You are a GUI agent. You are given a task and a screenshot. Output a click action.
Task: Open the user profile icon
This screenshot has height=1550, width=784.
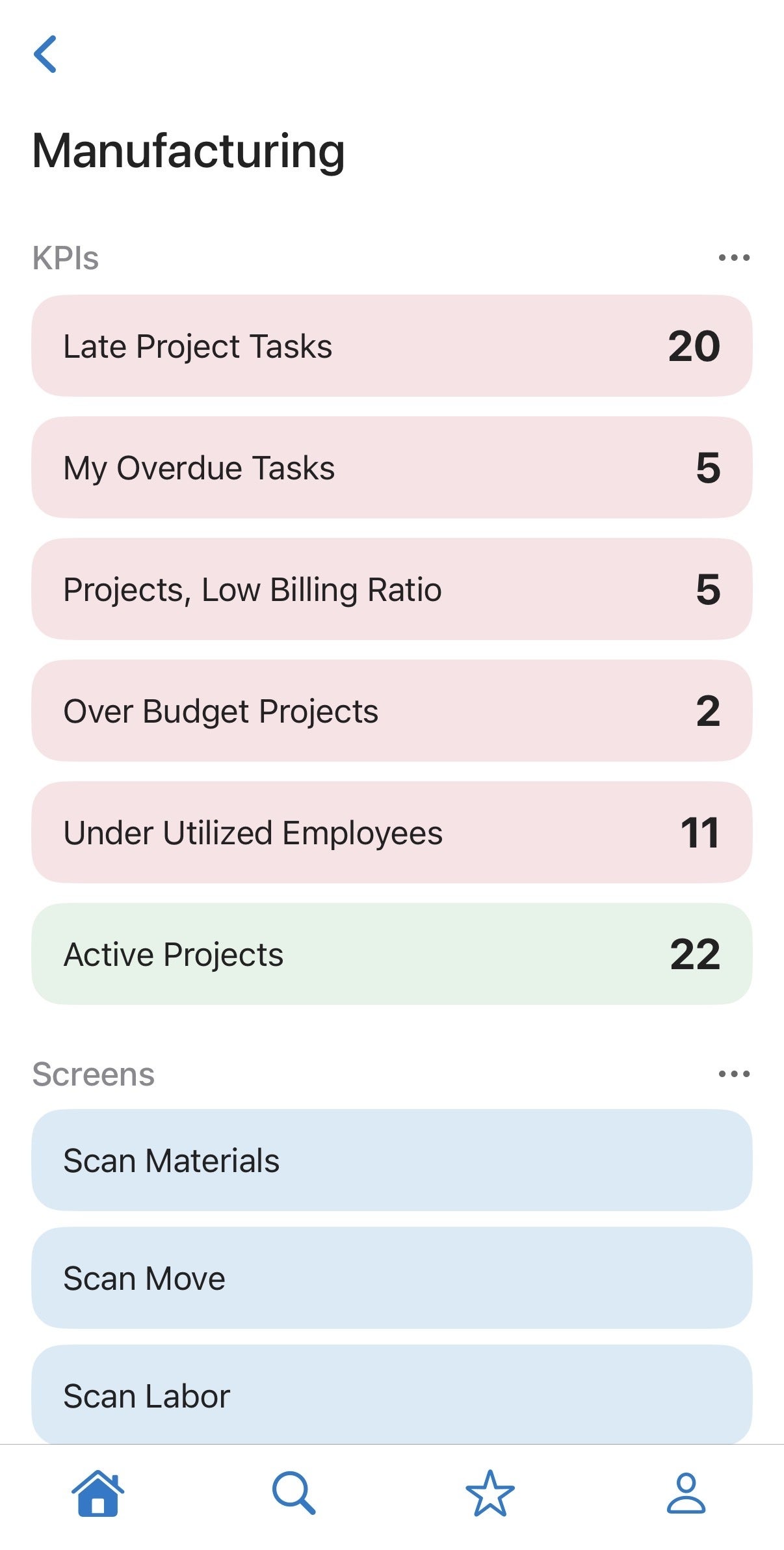tap(686, 1493)
